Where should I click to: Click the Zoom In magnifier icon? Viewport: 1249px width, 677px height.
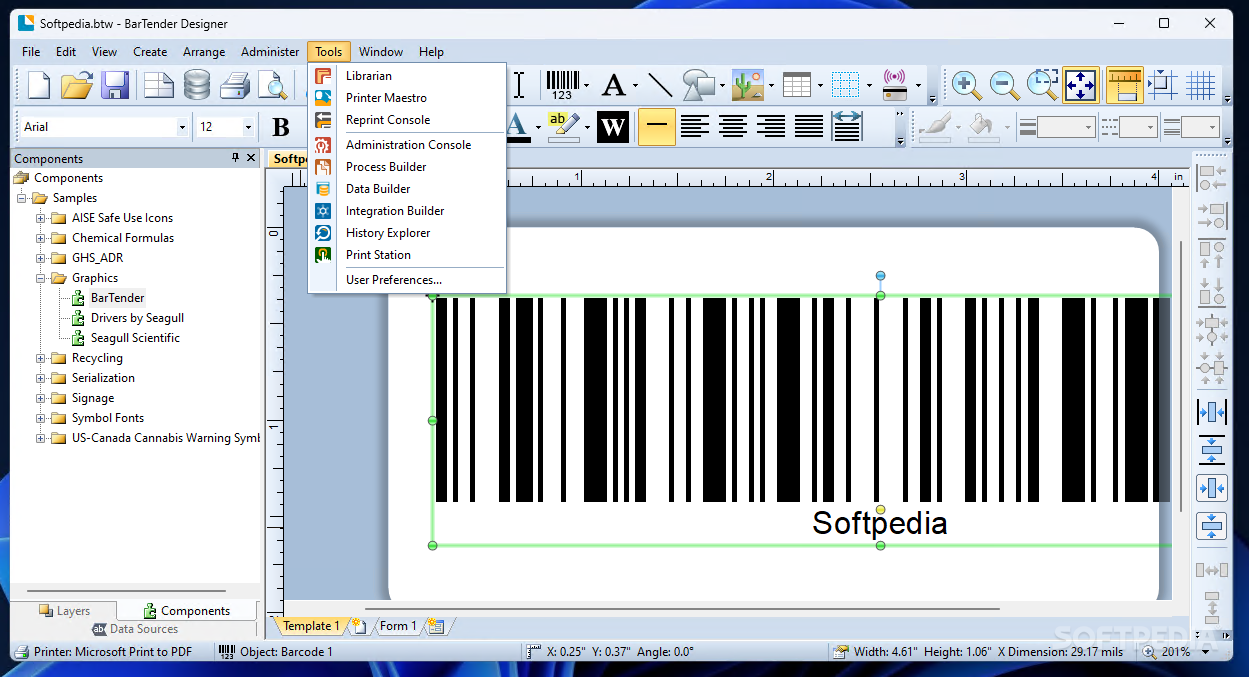(x=967, y=85)
